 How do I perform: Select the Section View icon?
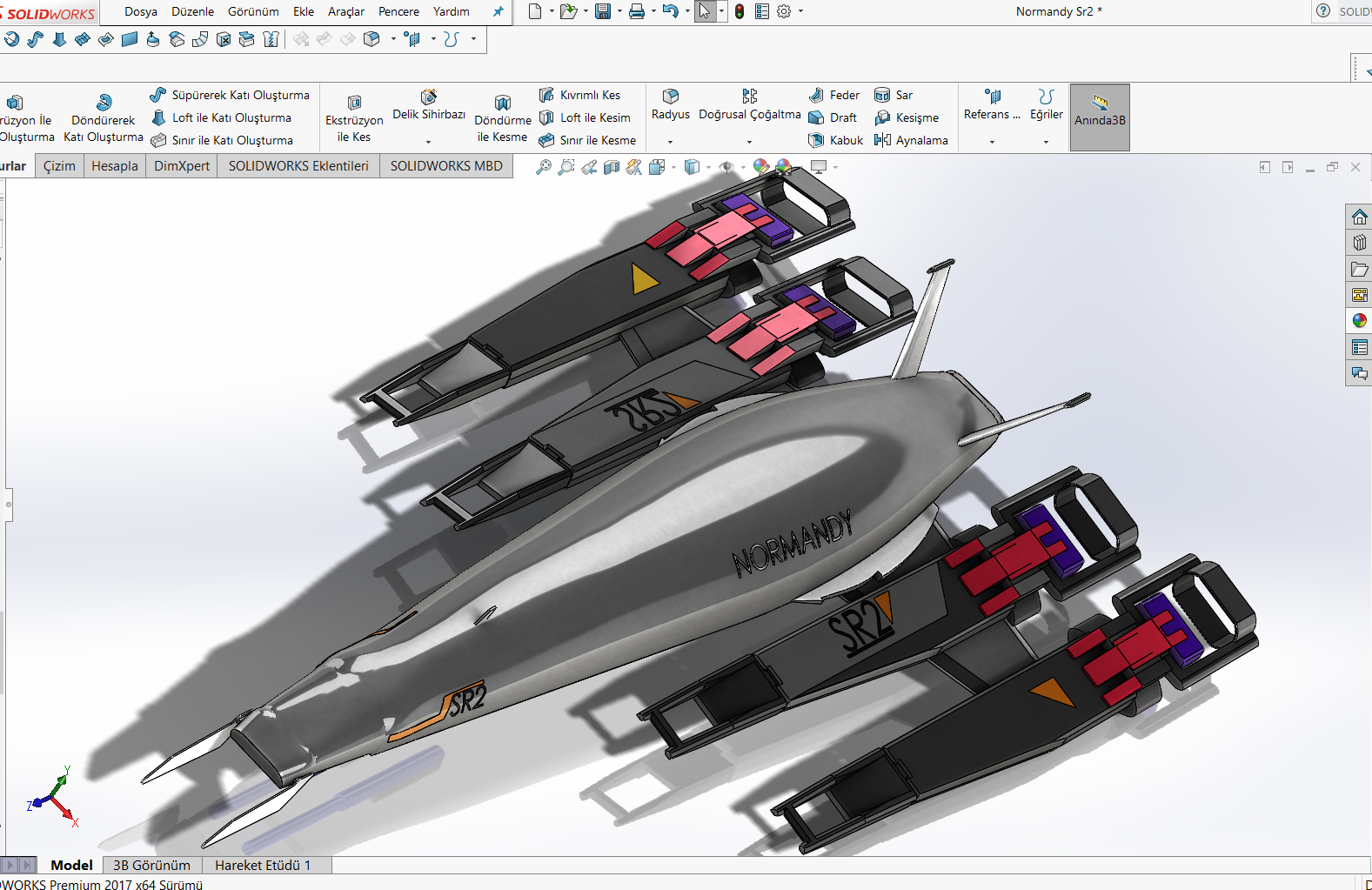pos(612,167)
